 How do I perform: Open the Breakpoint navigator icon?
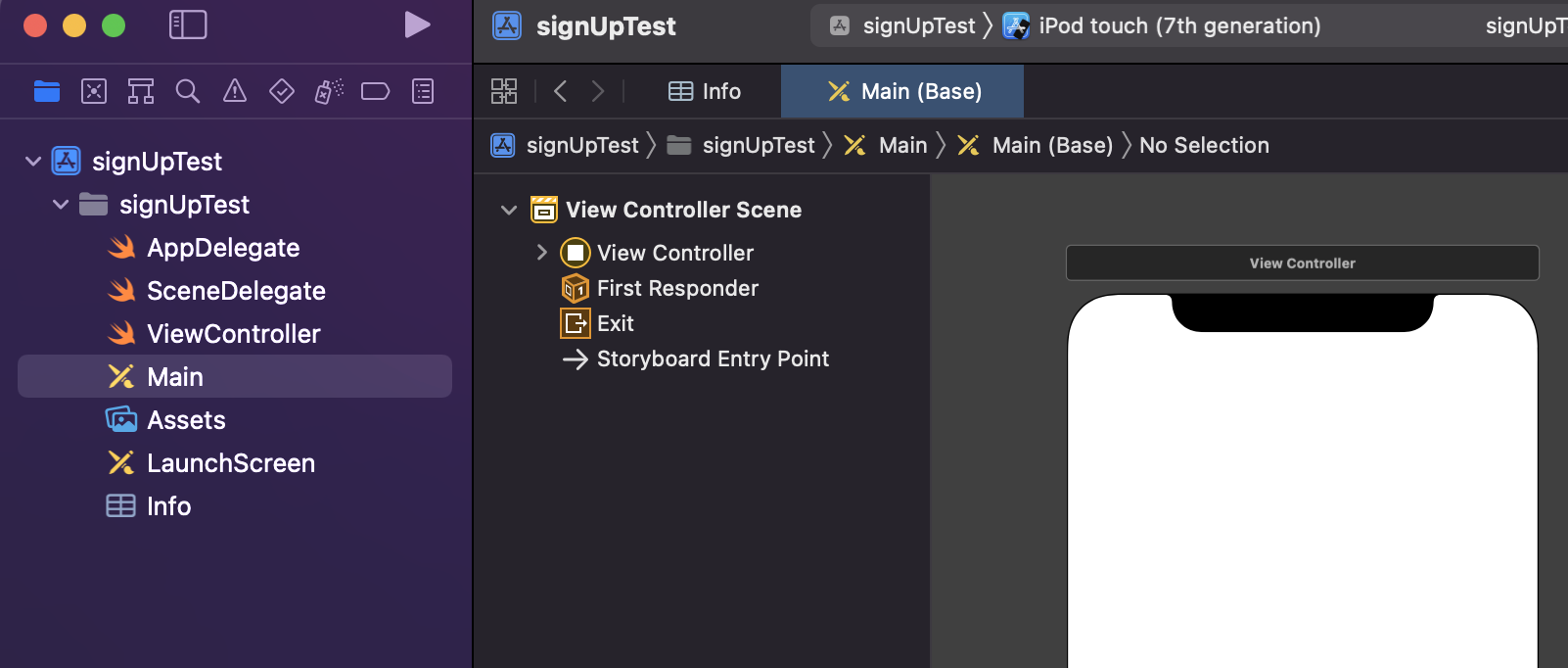pyautogui.click(x=376, y=91)
